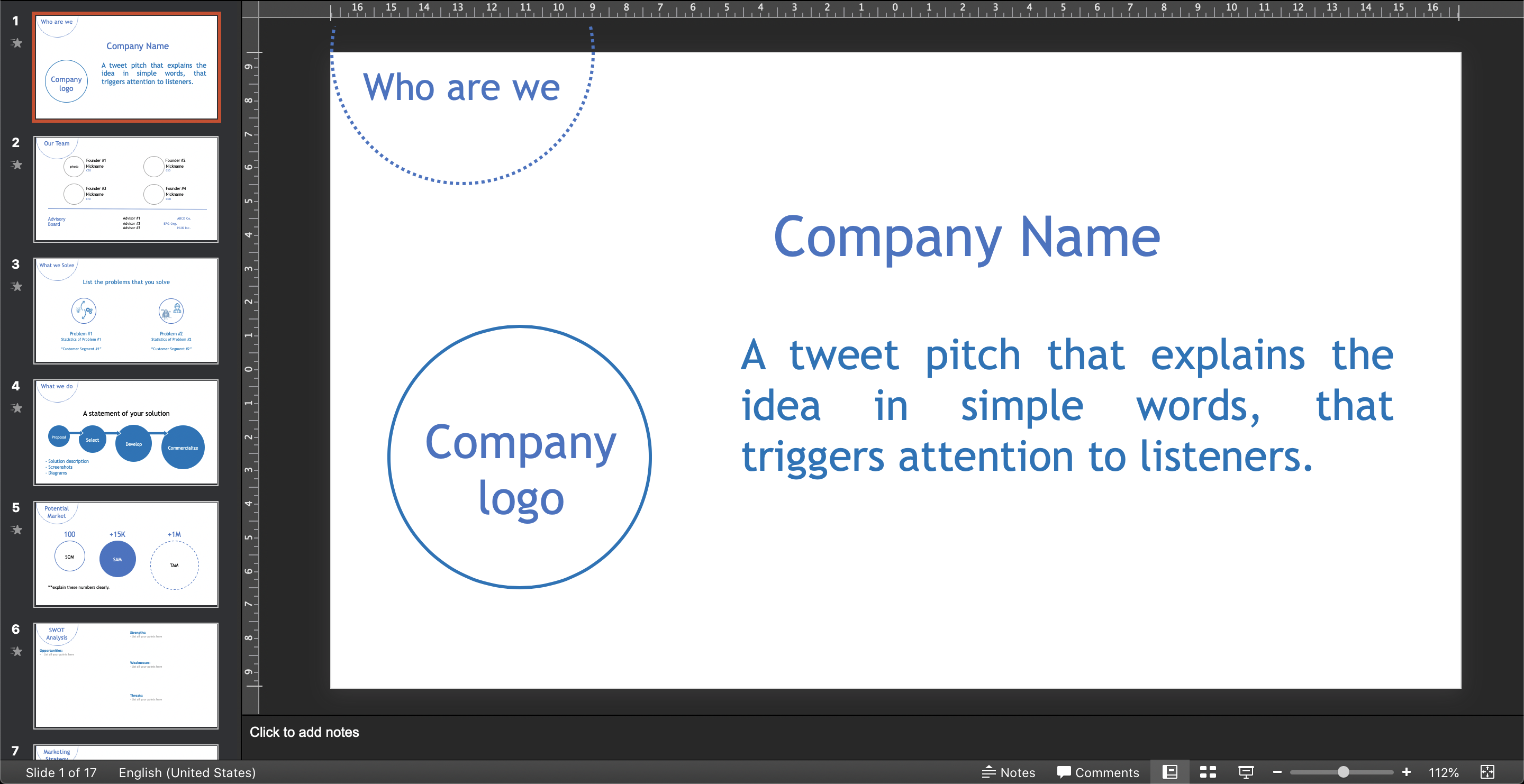Image resolution: width=1524 pixels, height=784 pixels.
Task: Select slide 4 thumbnail 'What we do'
Action: [x=126, y=432]
